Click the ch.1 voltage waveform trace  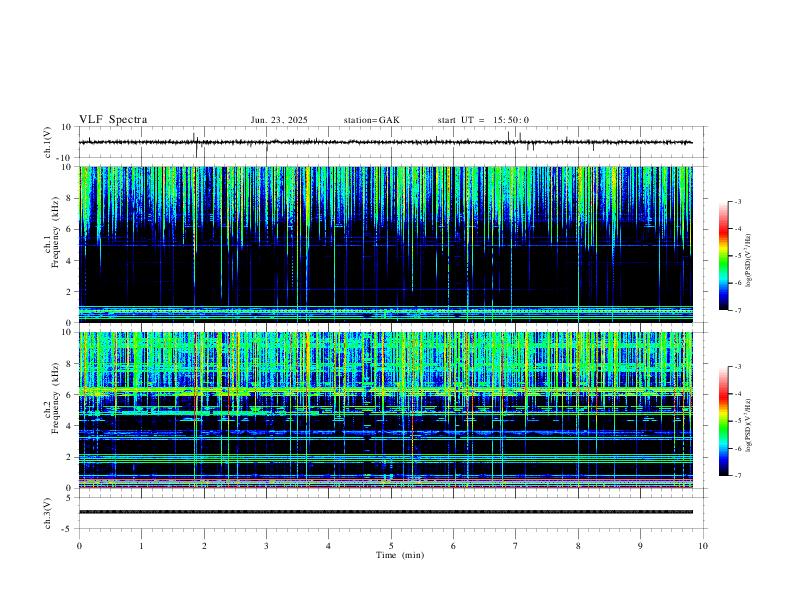pos(385,142)
